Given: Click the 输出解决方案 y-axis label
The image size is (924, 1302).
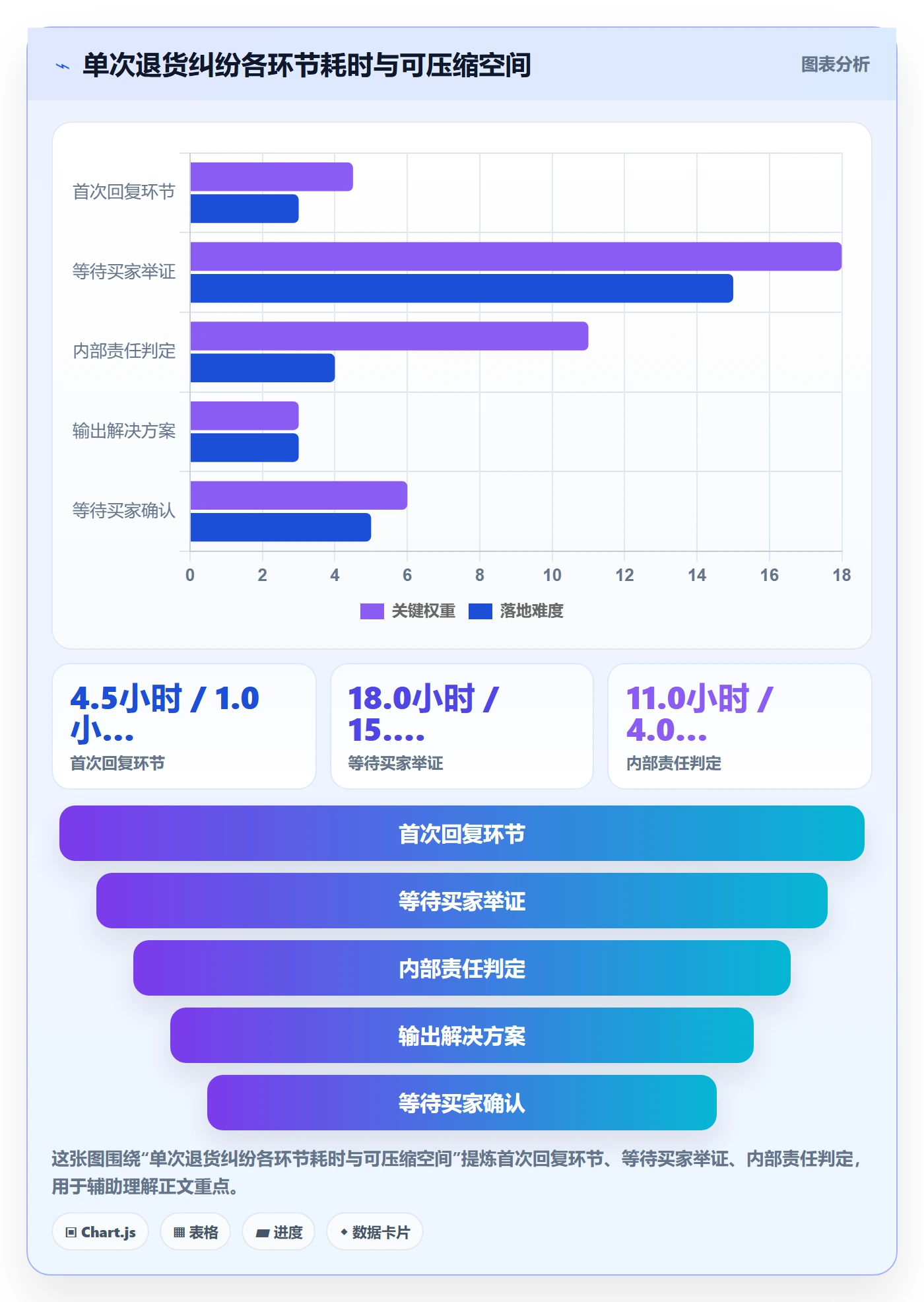Looking at the screenshot, I should (124, 431).
